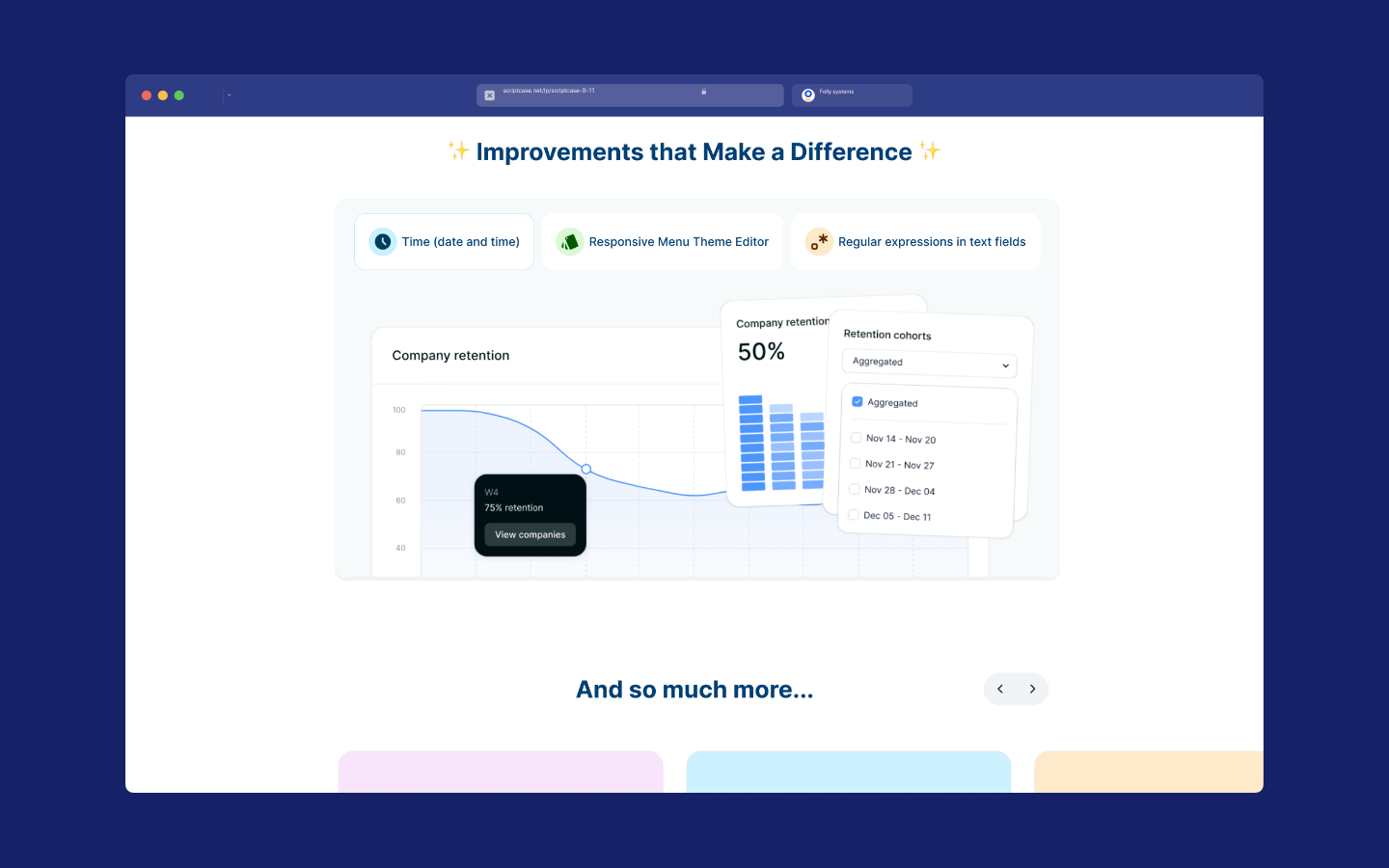Image resolution: width=1389 pixels, height=868 pixels.
Task: Uncheck the Aggregated checkbox
Action: [x=858, y=401]
